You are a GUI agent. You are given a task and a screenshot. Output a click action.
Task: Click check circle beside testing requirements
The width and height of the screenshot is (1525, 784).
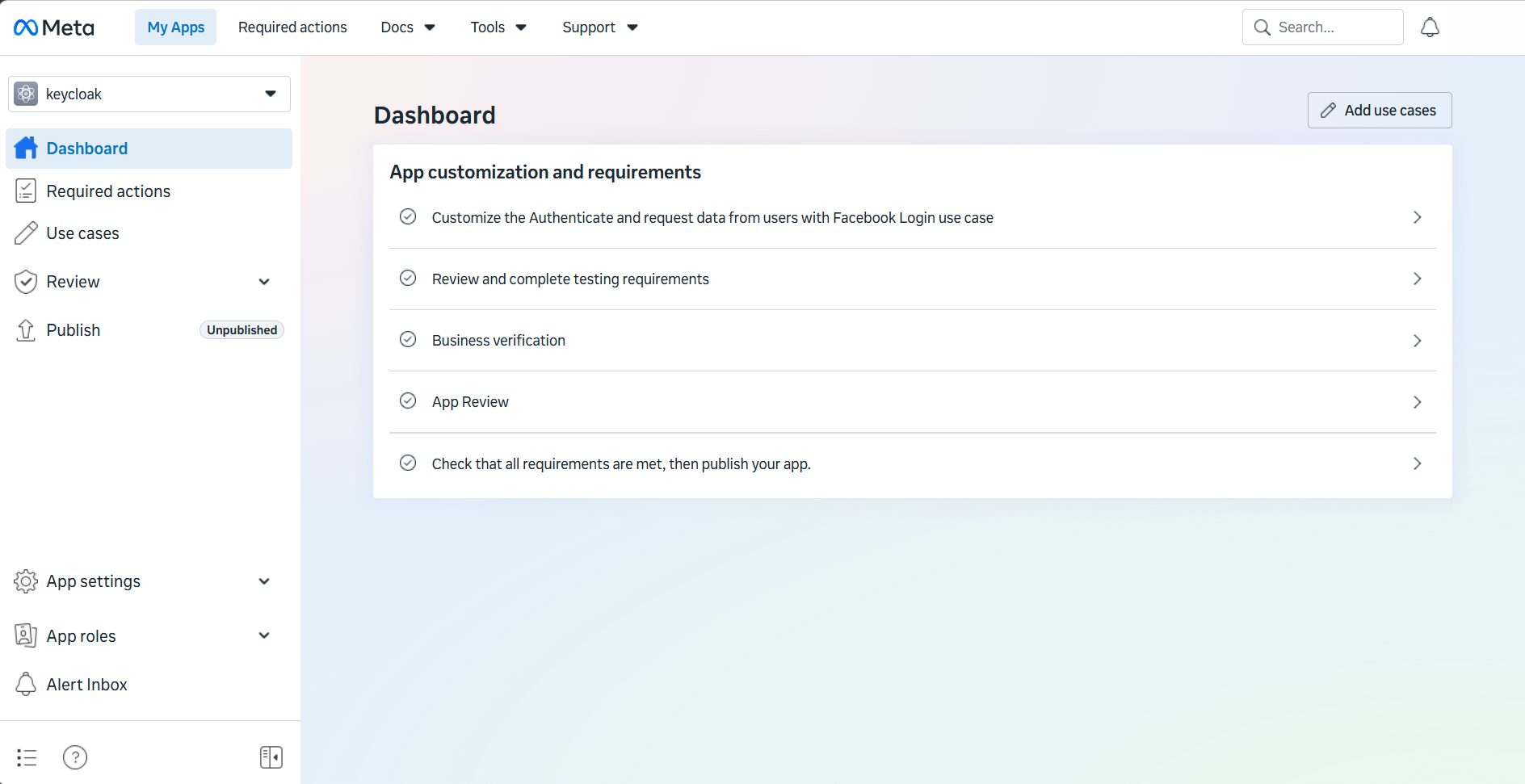click(x=408, y=278)
